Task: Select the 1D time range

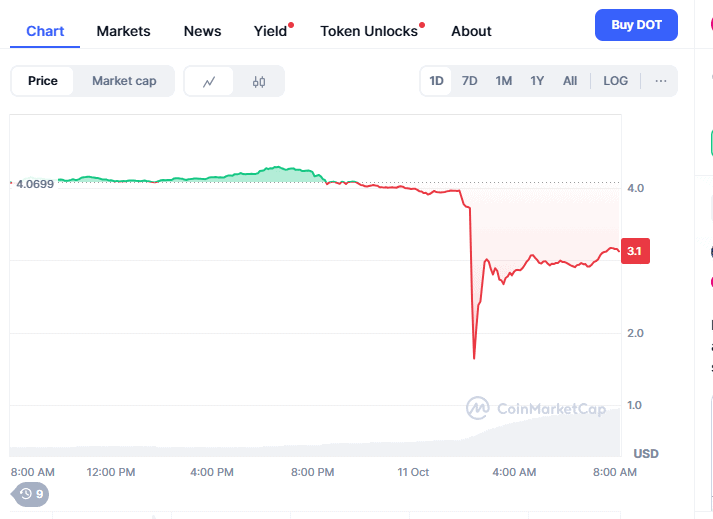Action: [x=437, y=81]
